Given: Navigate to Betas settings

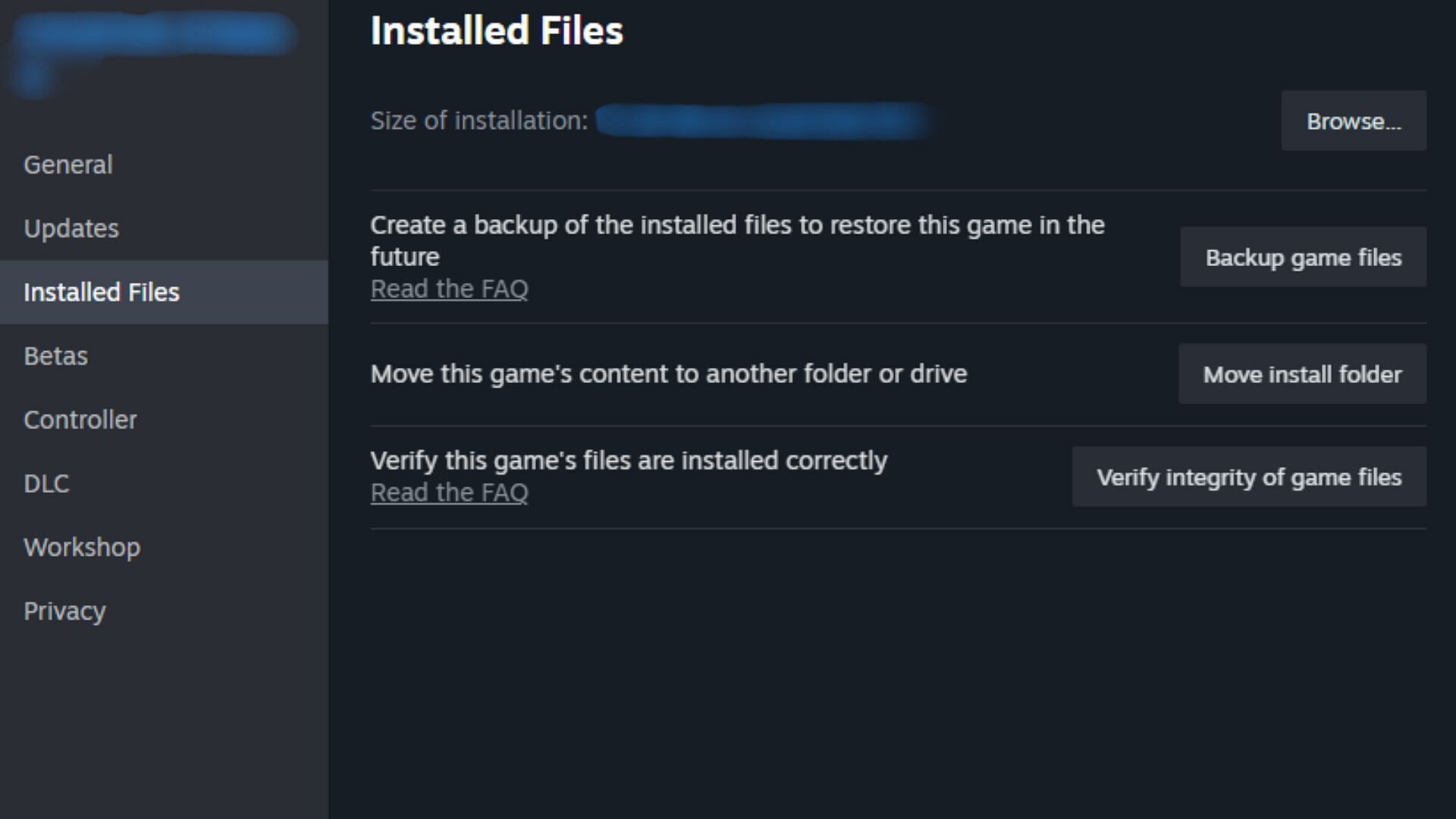Looking at the screenshot, I should point(56,356).
